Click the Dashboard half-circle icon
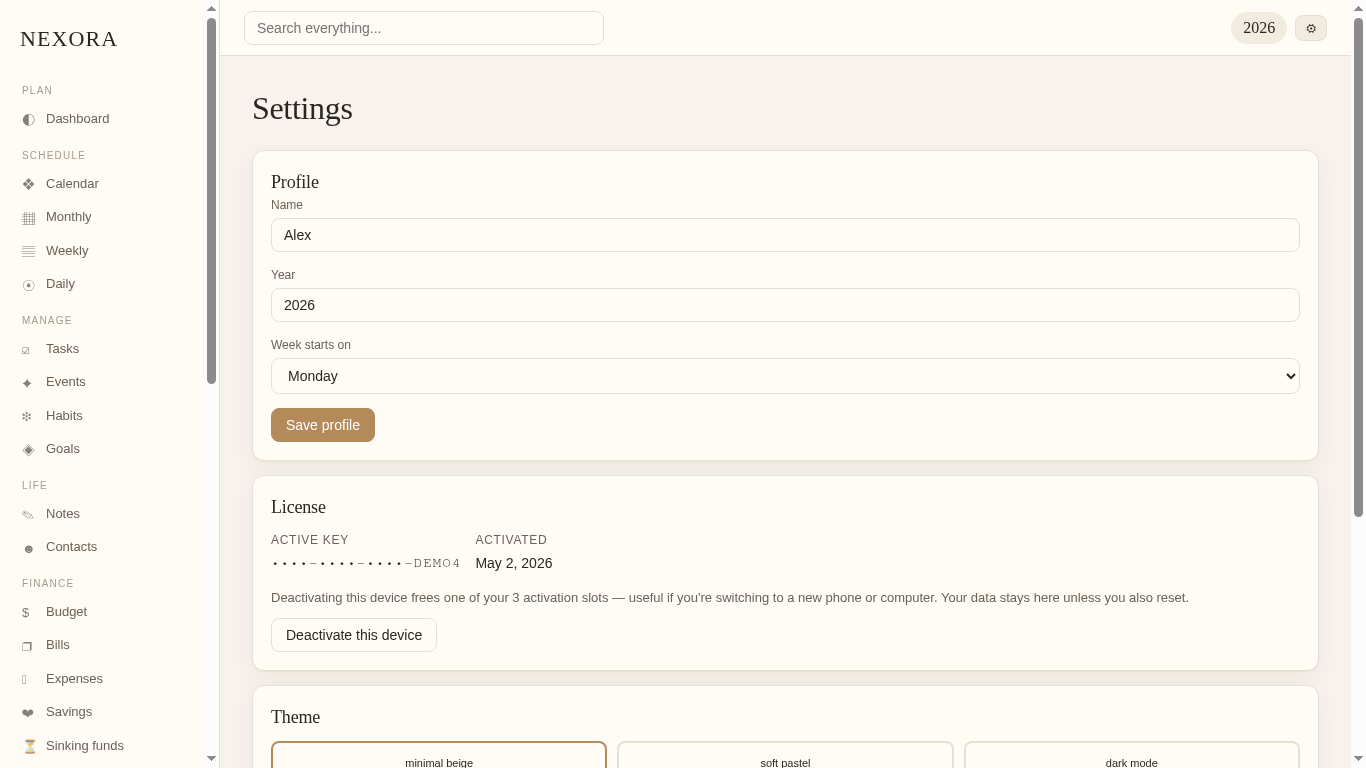The width and height of the screenshot is (1366, 768). pyautogui.click(x=28, y=119)
